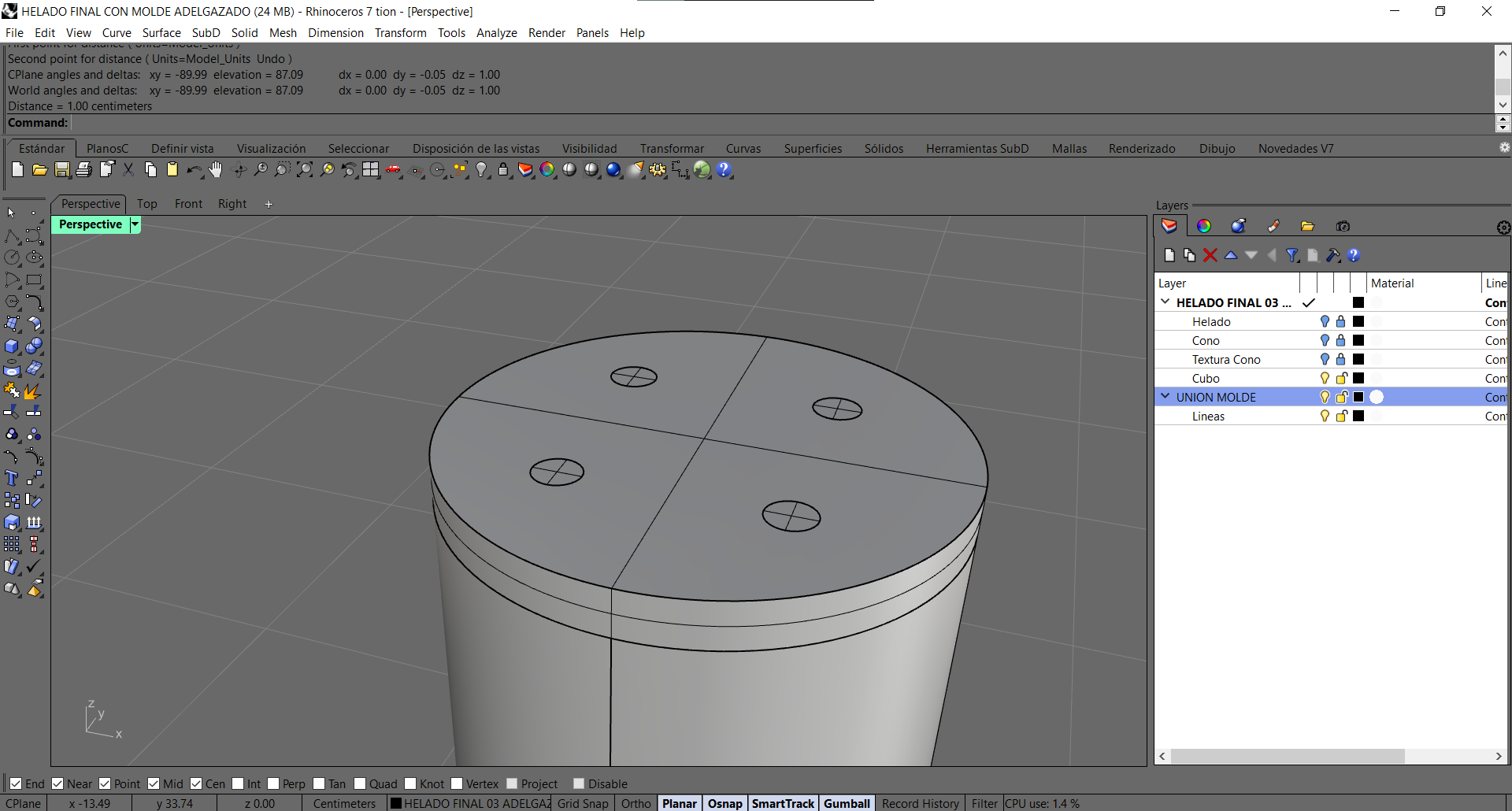Open the SubD menu

[206, 32]
